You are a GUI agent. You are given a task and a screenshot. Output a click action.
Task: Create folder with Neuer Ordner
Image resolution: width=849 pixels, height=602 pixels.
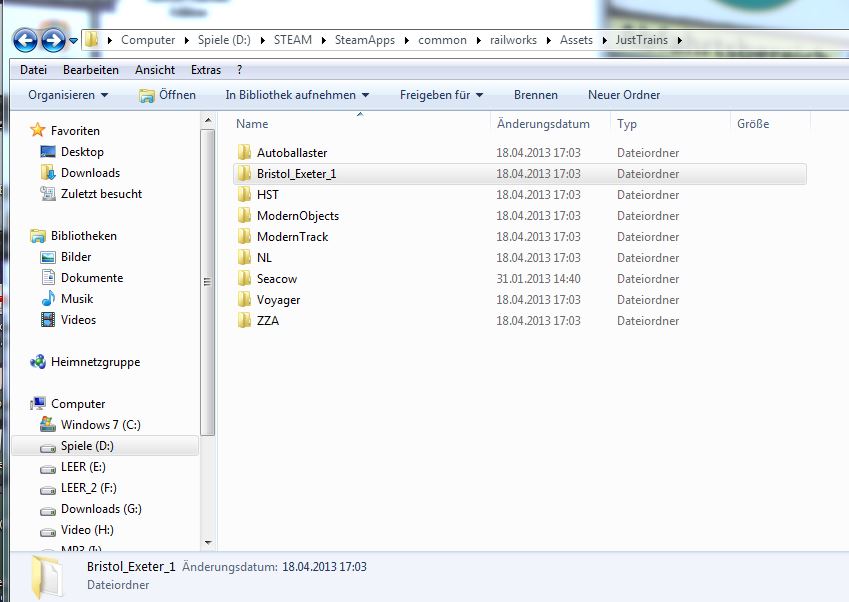pyautogui.click(x=624, y=95)
